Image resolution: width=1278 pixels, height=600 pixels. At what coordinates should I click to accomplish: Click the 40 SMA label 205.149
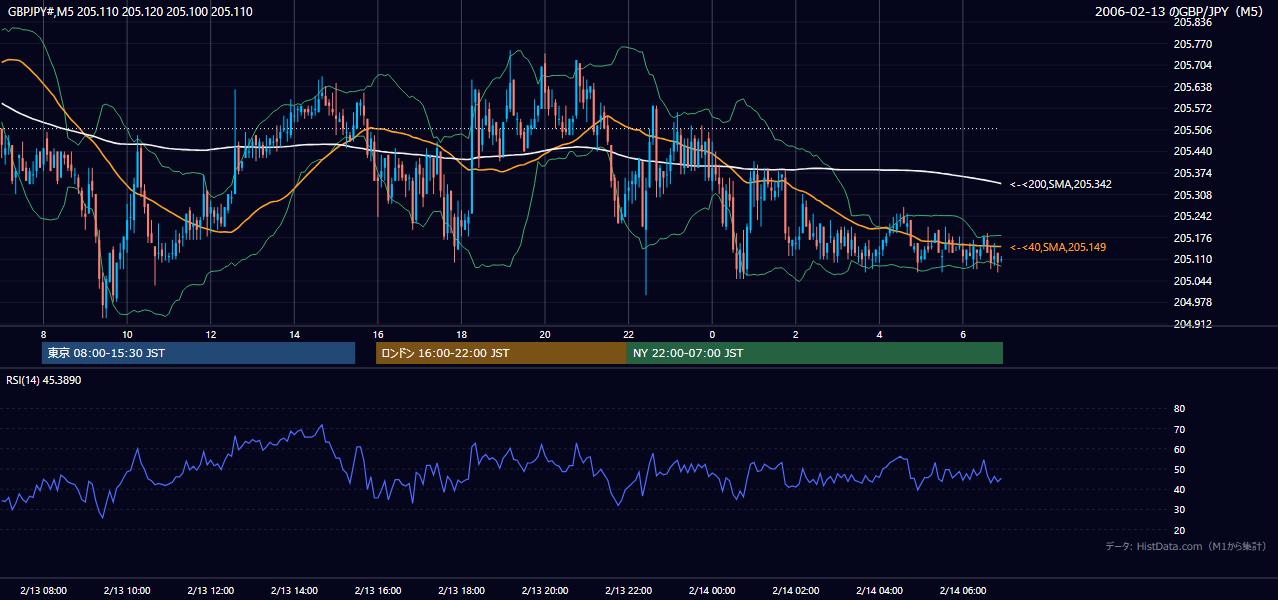pyautogui.click(x=1058, y=247)
